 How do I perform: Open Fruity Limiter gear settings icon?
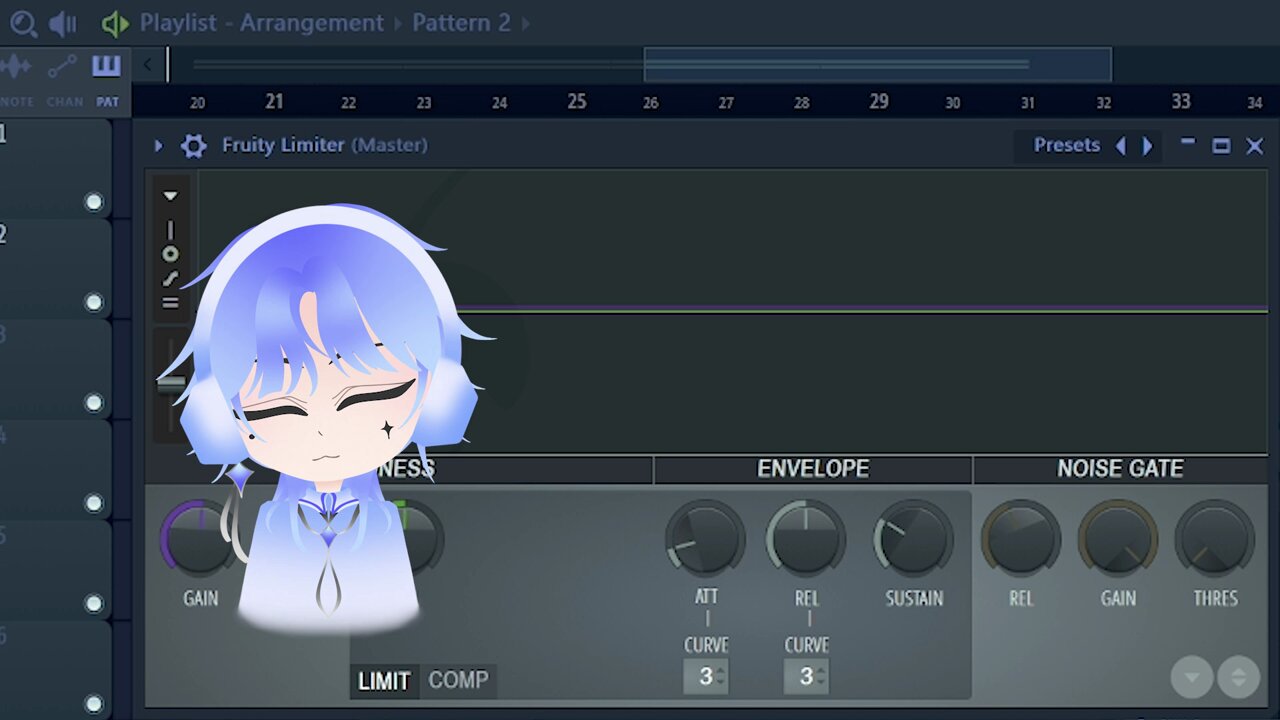coord(193,146)
